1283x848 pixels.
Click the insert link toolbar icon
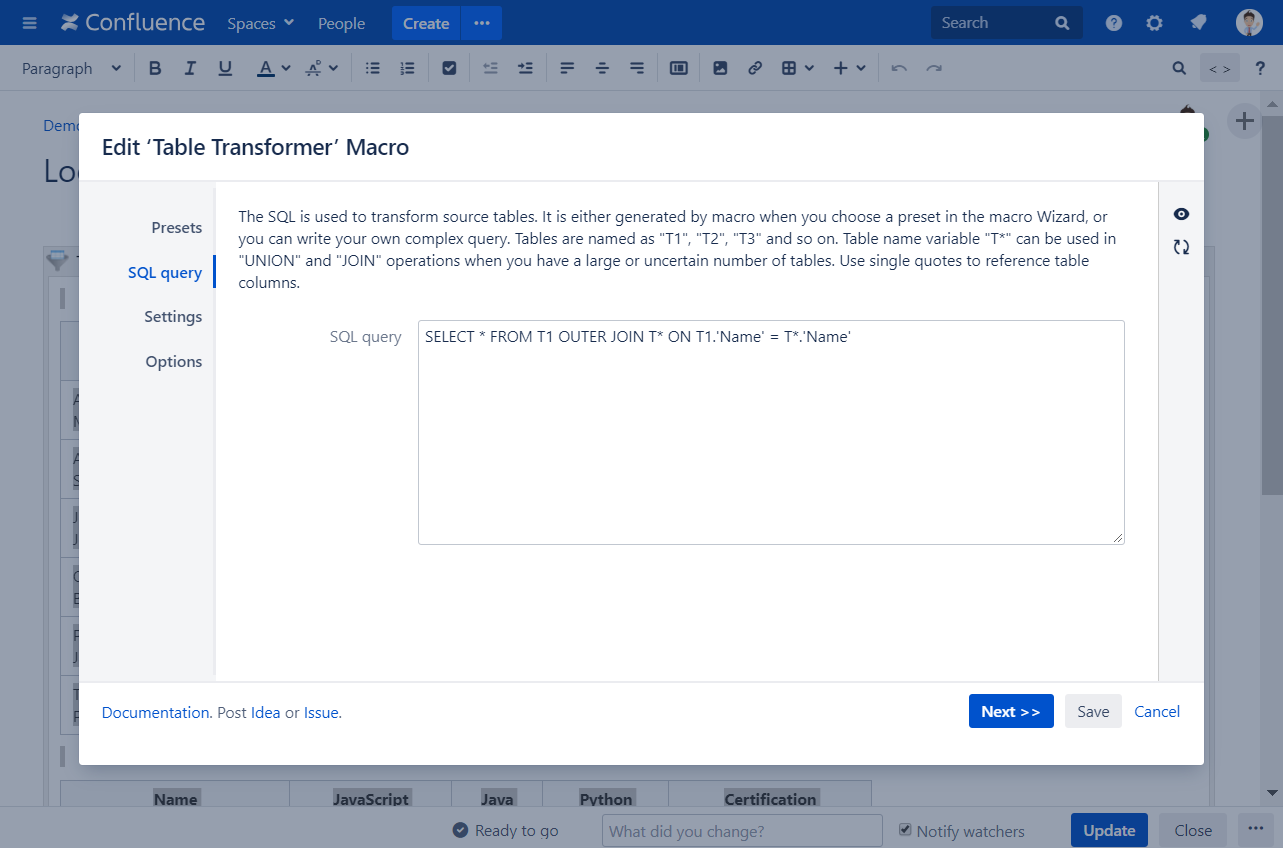(755, 68)
